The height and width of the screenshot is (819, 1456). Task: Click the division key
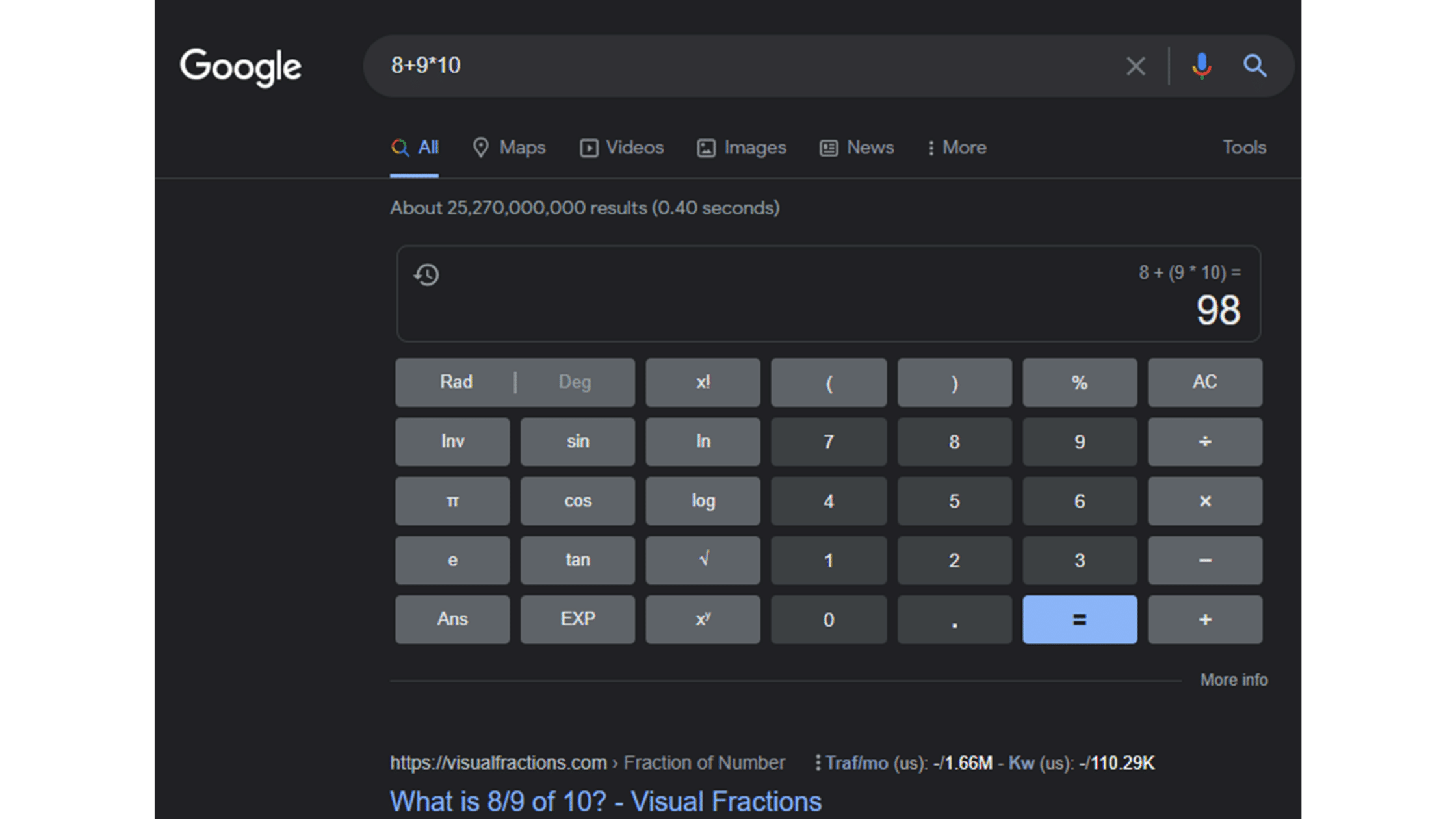1205,442
